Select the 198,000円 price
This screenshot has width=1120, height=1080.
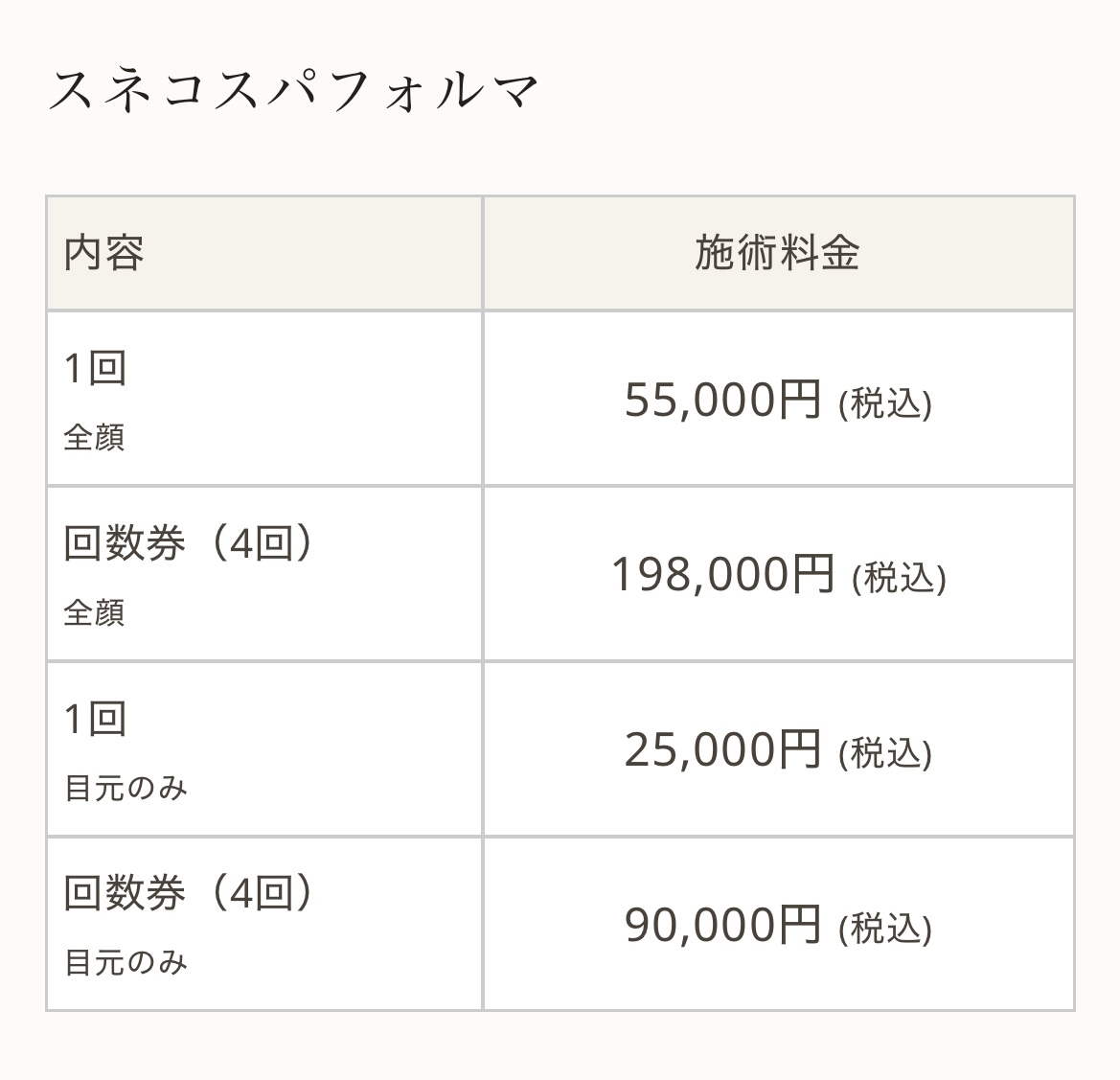click(x=722, y=574)
